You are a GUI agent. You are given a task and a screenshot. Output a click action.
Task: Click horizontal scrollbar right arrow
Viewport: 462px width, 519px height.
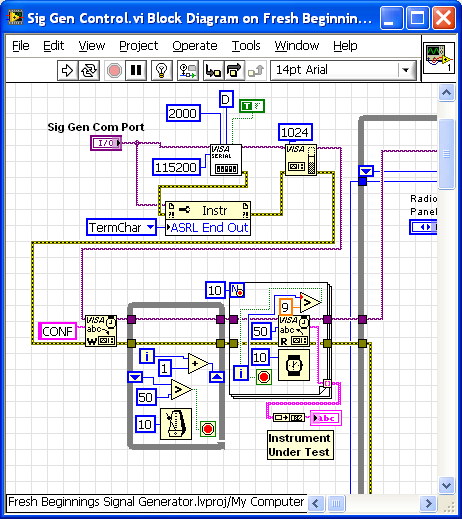tap(428, 503)
